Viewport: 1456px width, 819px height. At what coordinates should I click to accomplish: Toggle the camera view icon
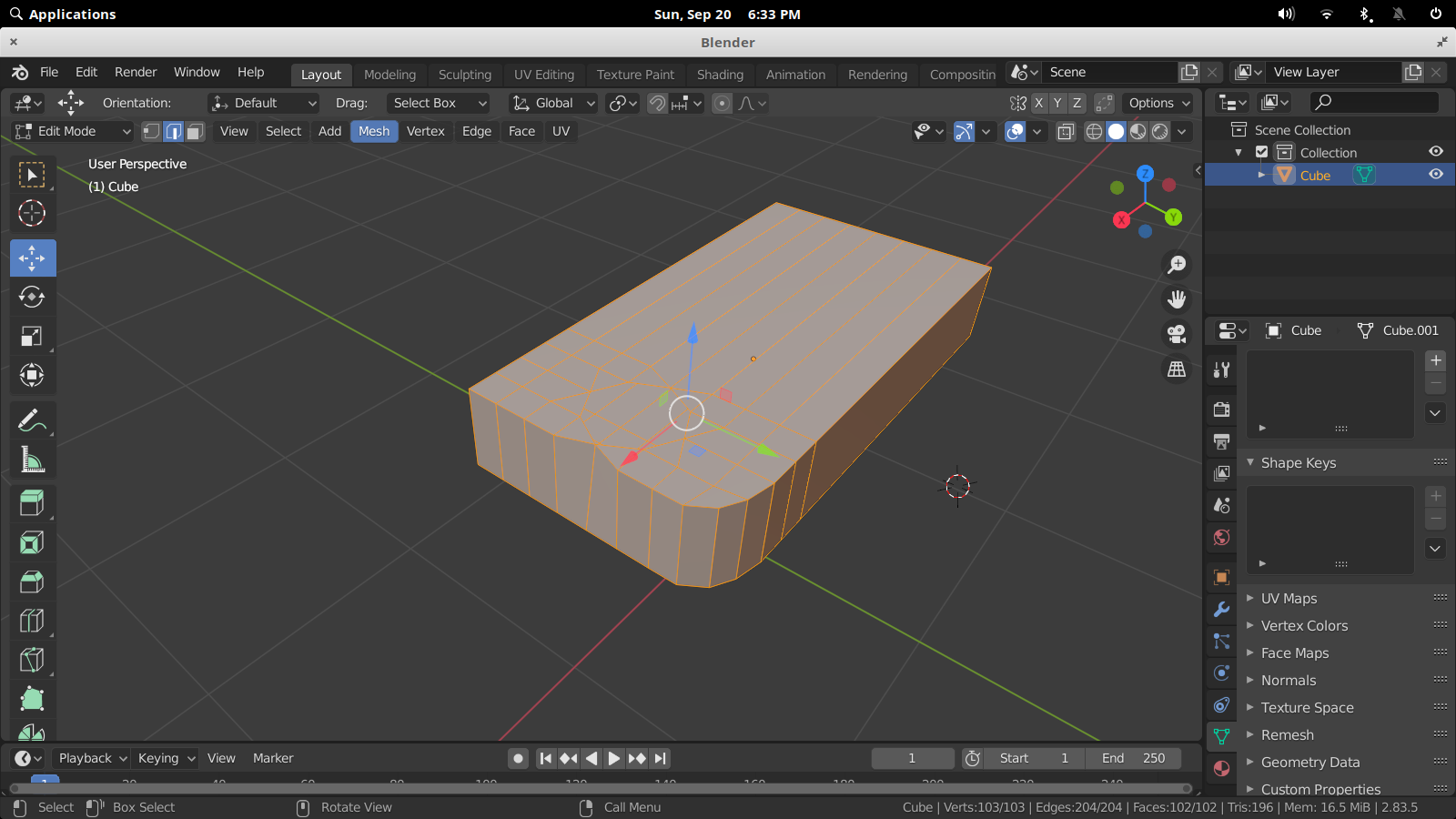click(1177, 334)
